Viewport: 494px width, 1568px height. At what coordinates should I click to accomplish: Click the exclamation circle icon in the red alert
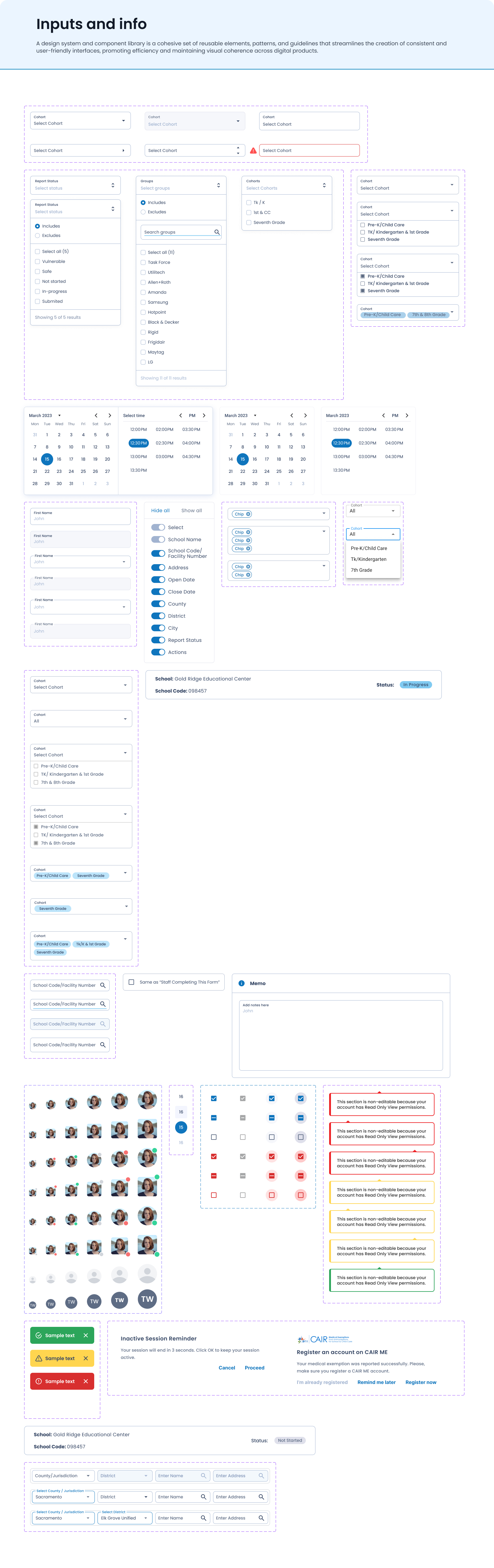click(x=38, y=1382)
